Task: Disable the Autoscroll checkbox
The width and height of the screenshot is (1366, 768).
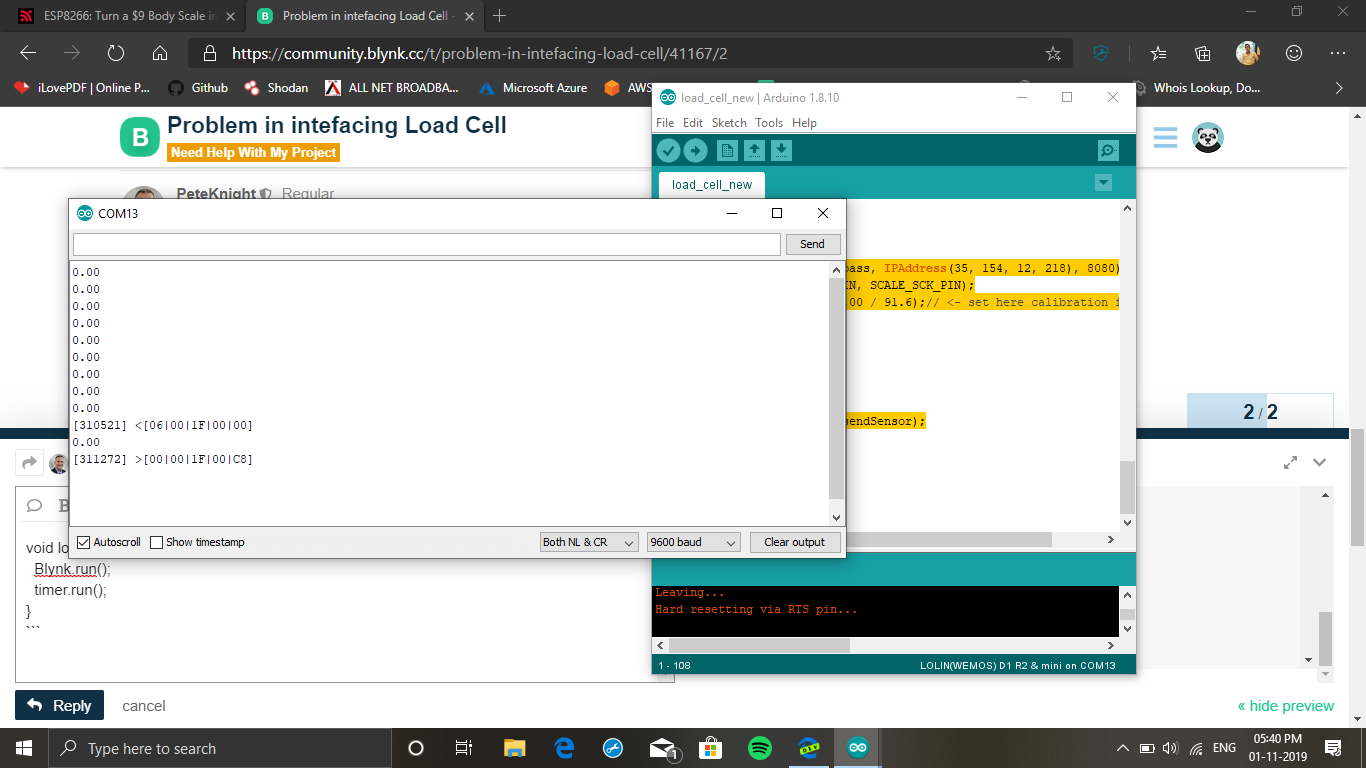Action: [x=83, y=542]
